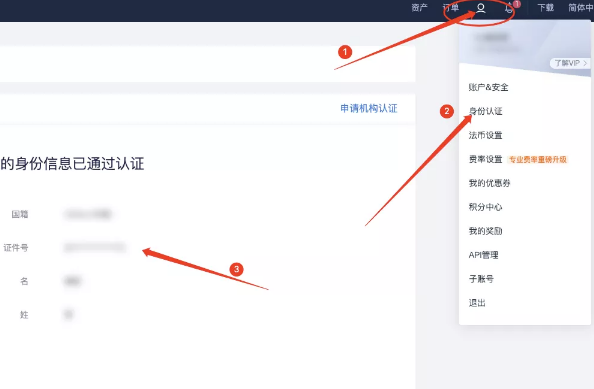Open the user profile icon
Viewport: 594px width, 389px height.
point(480,8)
